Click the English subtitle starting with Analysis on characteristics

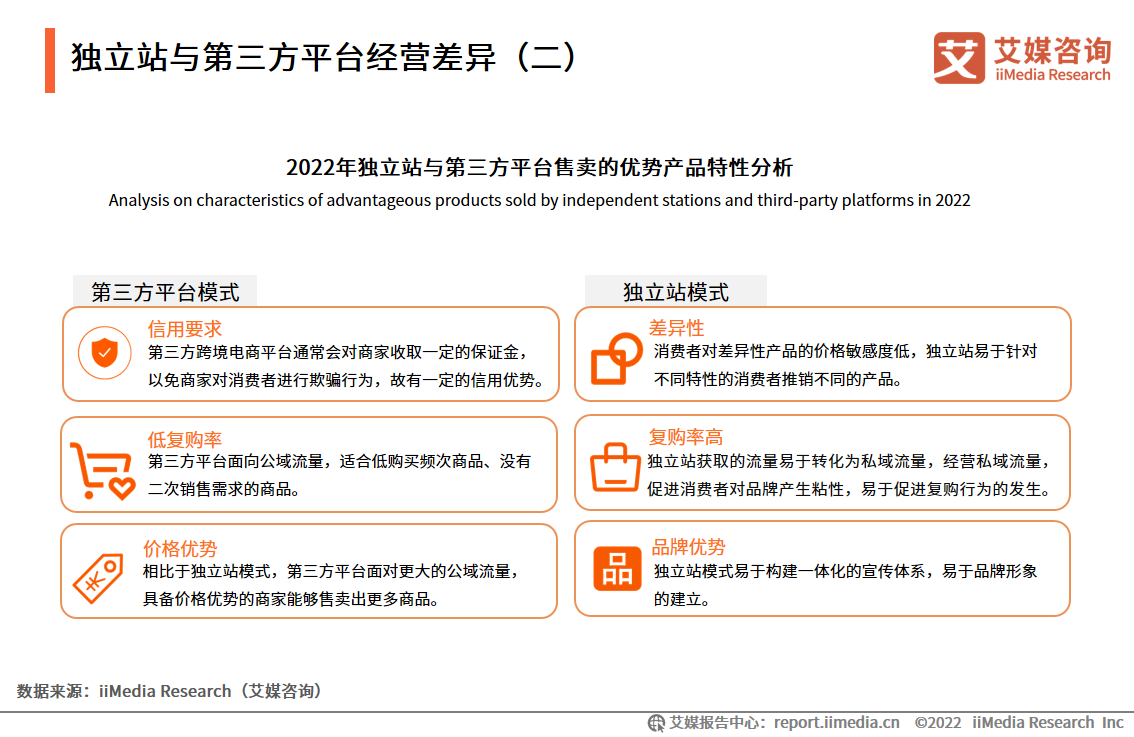pos(540,200)
